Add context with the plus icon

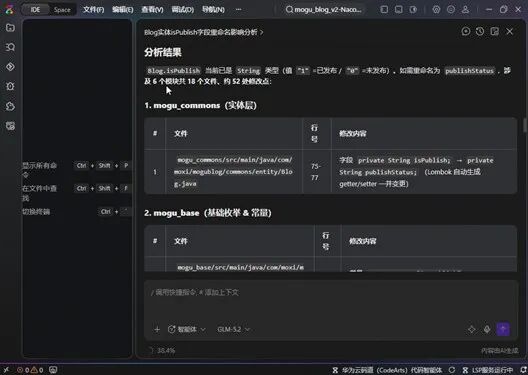coord(157,330)
